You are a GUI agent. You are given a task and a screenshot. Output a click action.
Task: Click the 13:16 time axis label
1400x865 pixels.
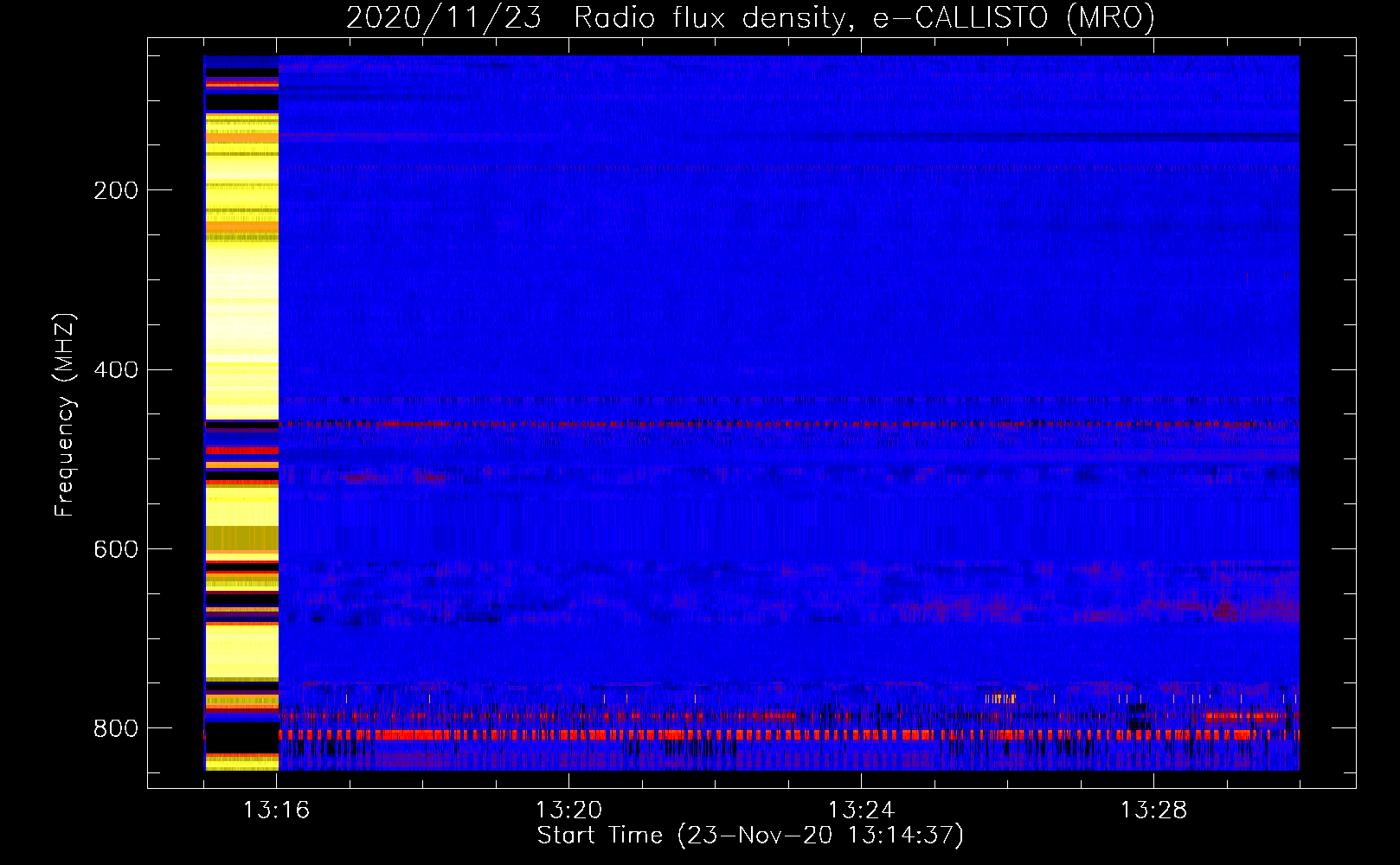tap(277, 811)
